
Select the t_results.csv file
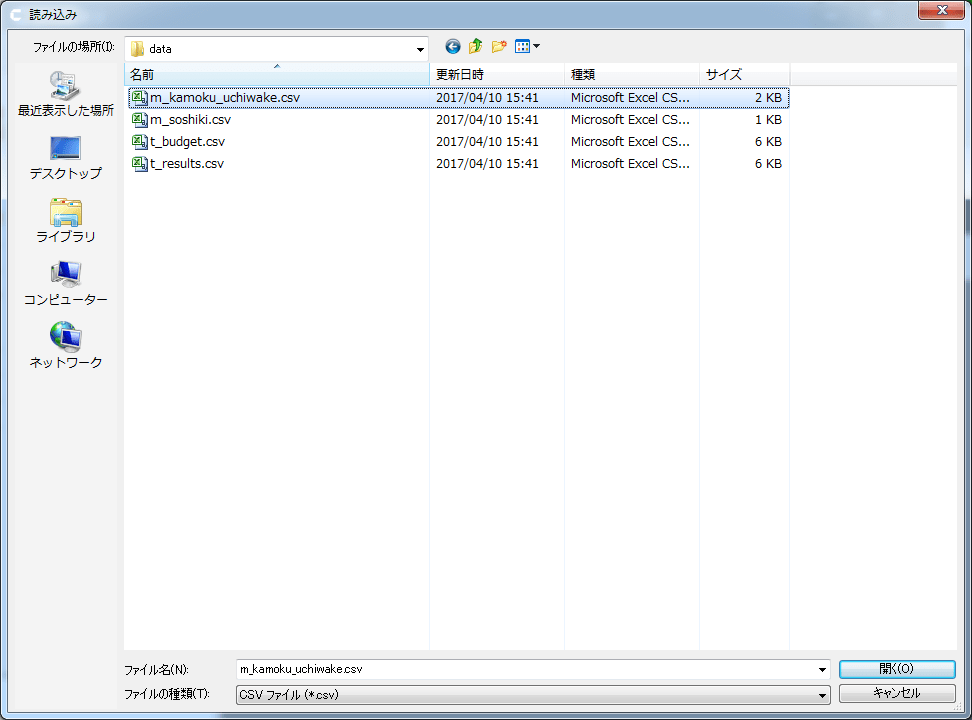(x=186, y=164)
